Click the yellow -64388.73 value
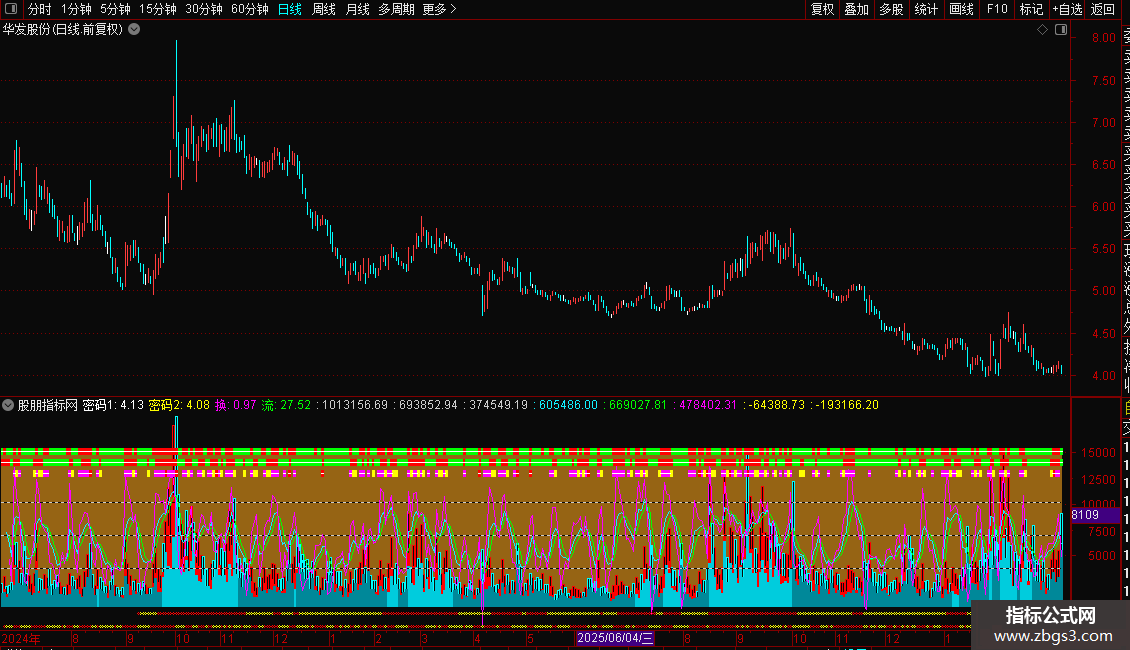This screenshot has height=650, width=1130. (x=777, y=405)
